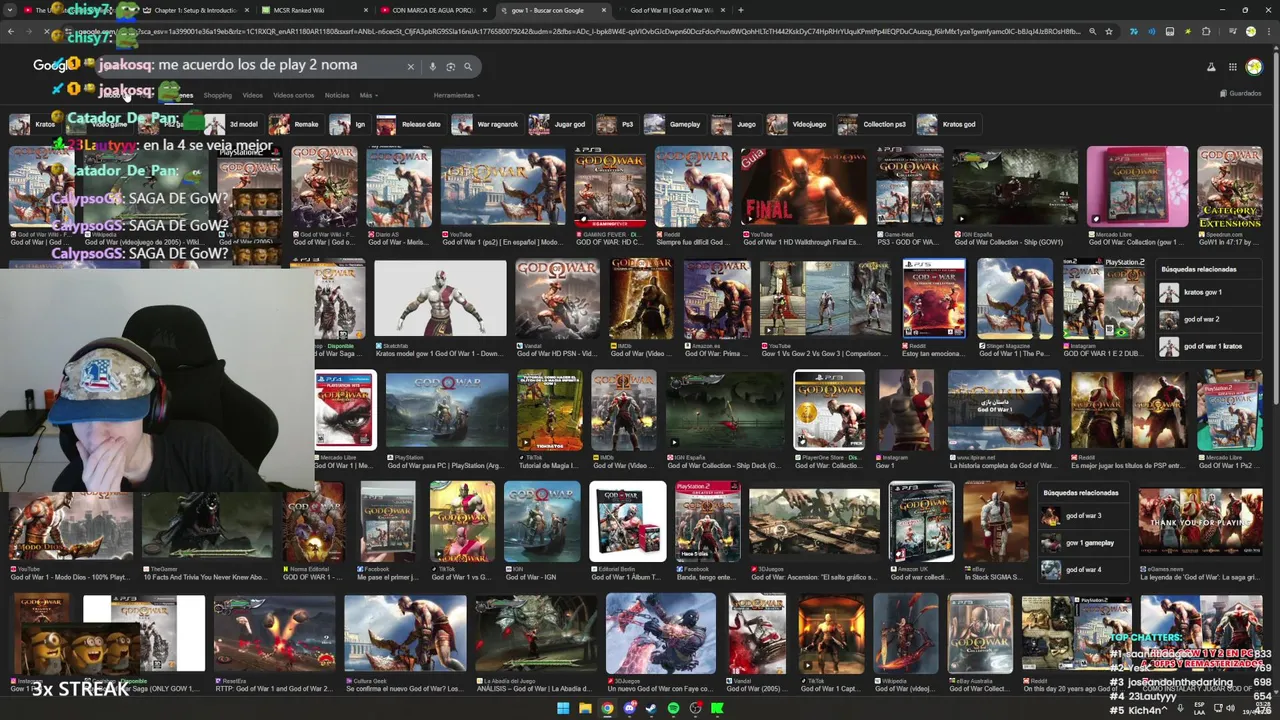Open the Sketchfab Kratos 3D model image

440,299
